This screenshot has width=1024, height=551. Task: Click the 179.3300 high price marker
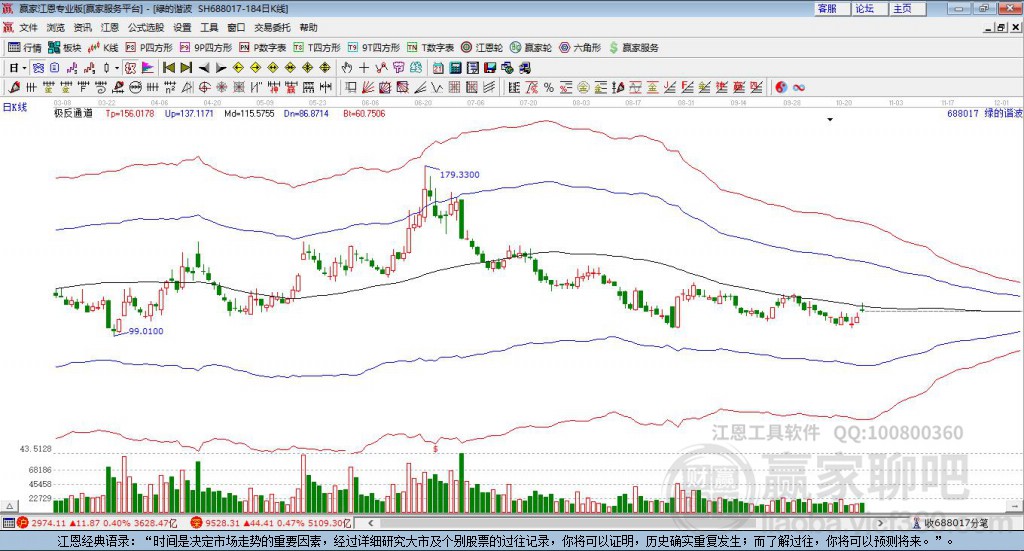point(459,175)
